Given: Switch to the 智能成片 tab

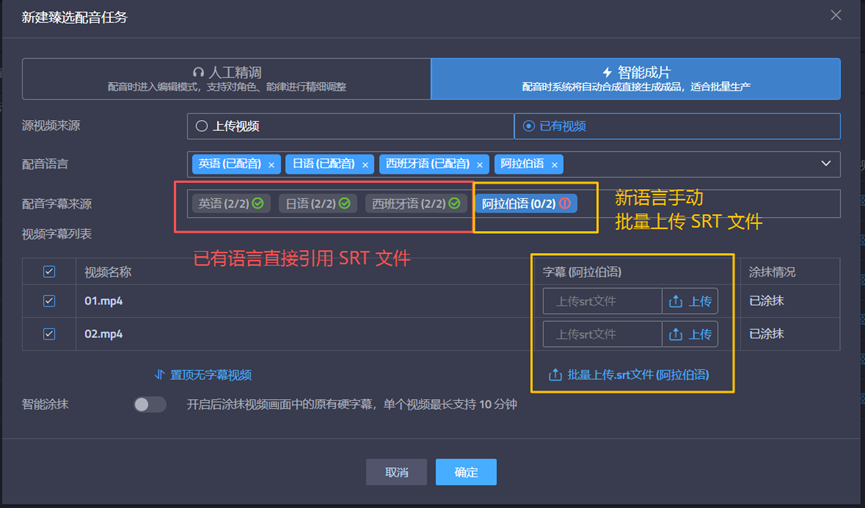Looking at the screenshot, I should [635, 79].
